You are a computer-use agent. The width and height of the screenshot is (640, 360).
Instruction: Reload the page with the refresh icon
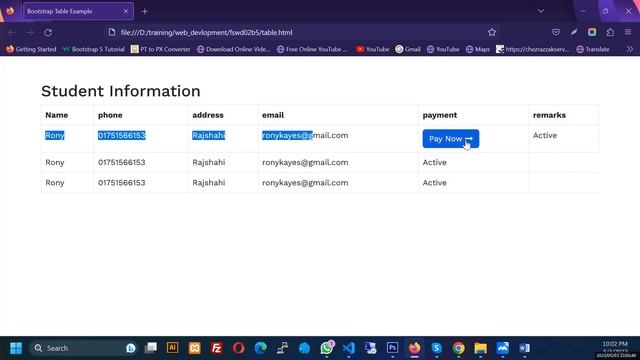point(48,32)
